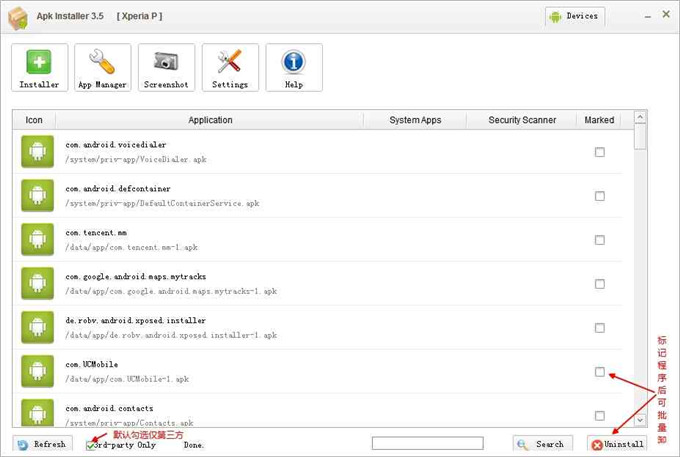Viewport: 680px width, 457px height.
Task: Focus the search text field
Action: coord(427,443)
